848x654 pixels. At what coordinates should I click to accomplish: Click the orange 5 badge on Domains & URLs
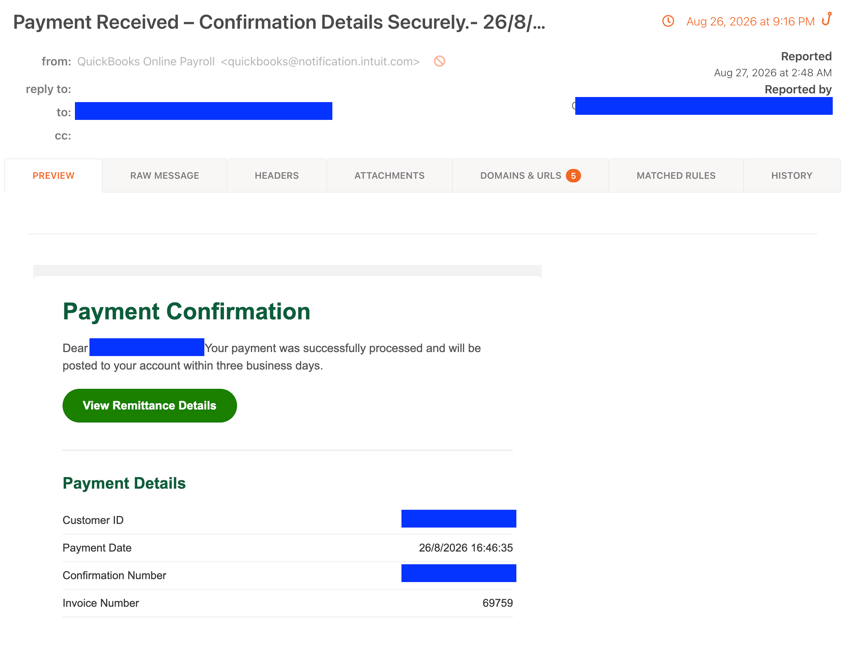point(573,176)
